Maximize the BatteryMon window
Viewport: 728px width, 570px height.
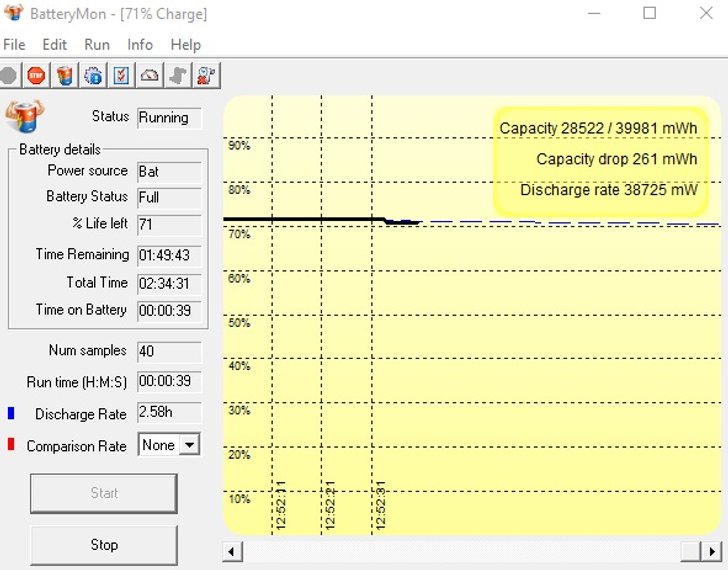[x=650, y=13]
